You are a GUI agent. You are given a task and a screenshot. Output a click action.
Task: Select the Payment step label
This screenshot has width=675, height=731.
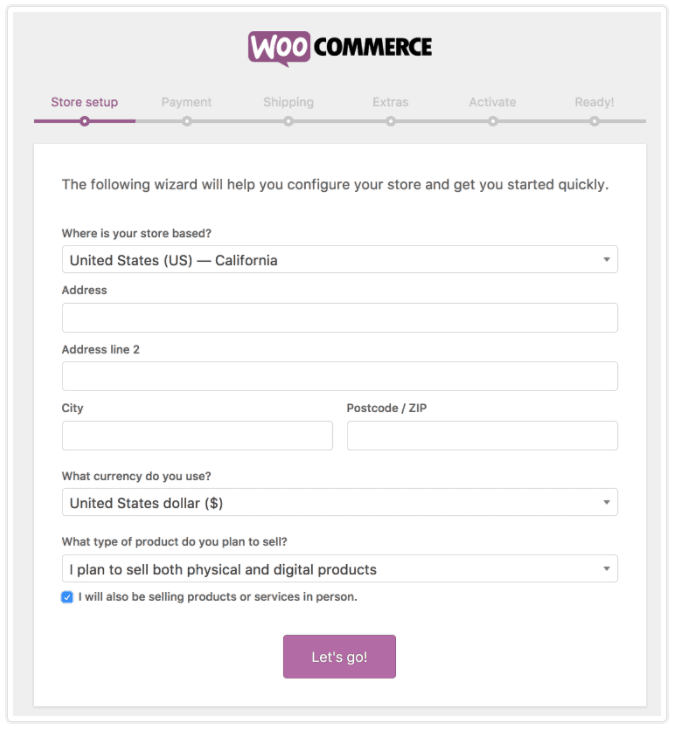point(187,102)
